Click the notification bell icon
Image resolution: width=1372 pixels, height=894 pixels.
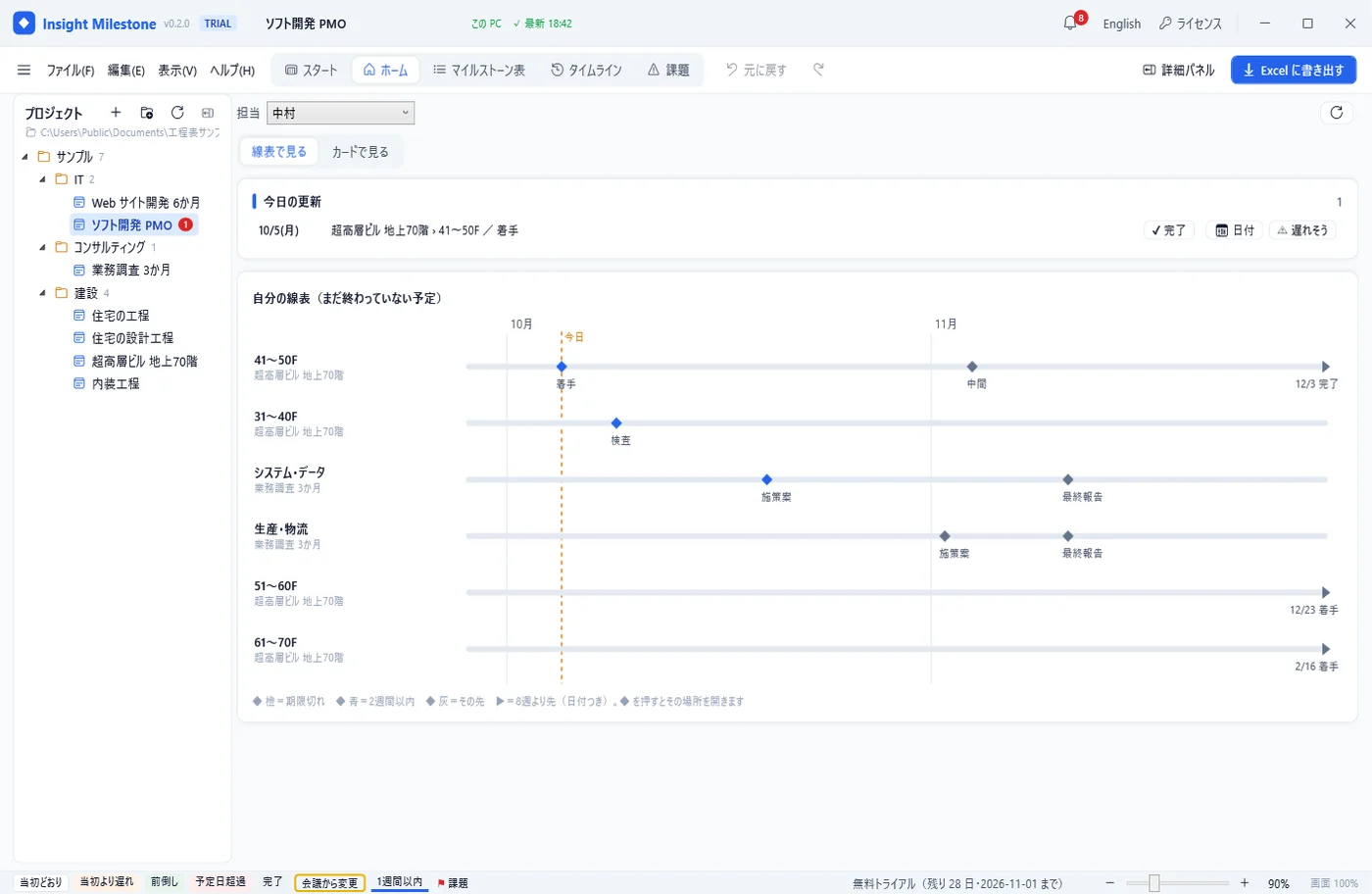click(1070, 24)
